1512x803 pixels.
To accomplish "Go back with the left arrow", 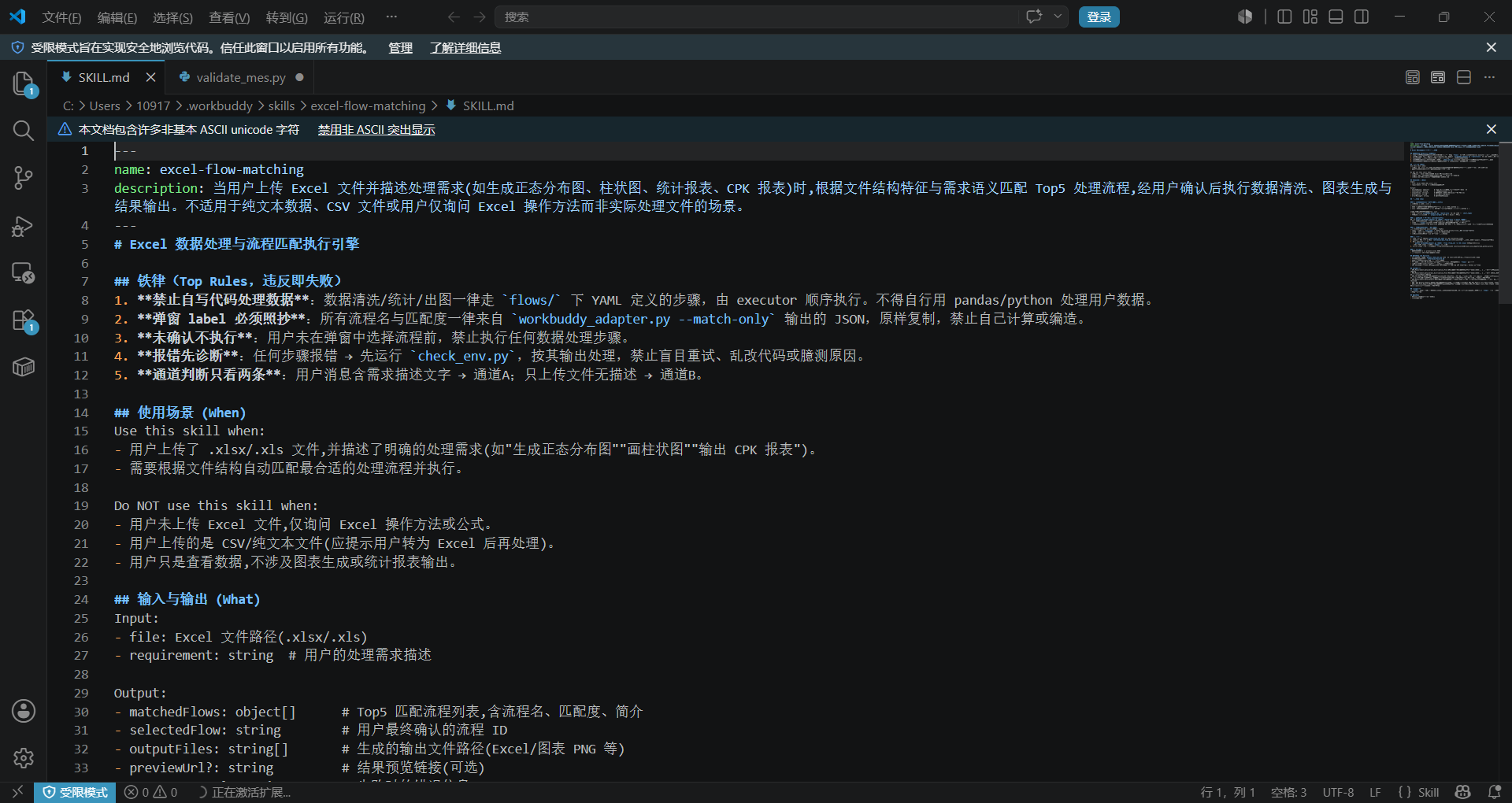I will click(454, 17).
